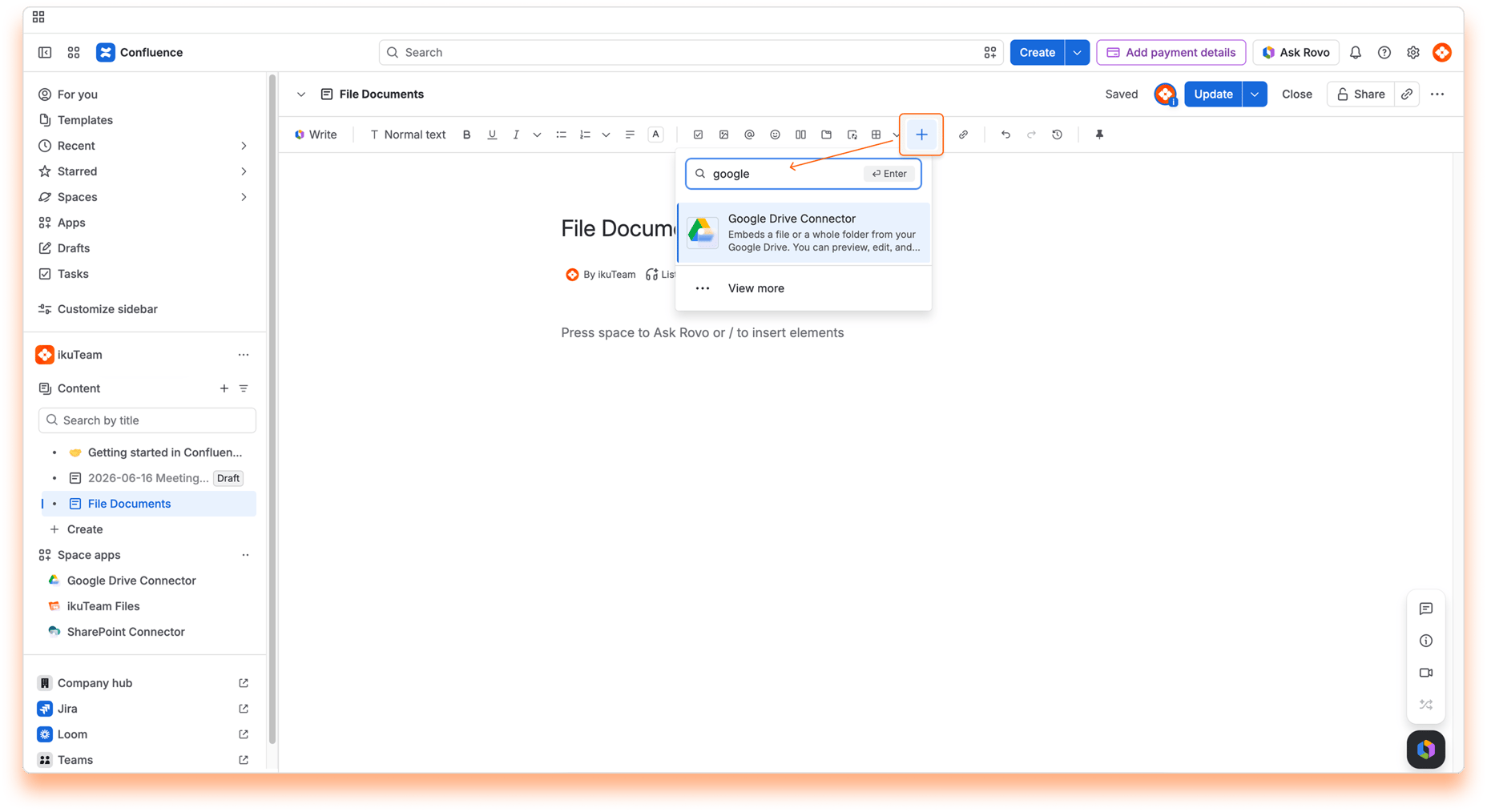Click the Share button
This screenshot has width=1487, height=812.
[x=1360, y=94]
